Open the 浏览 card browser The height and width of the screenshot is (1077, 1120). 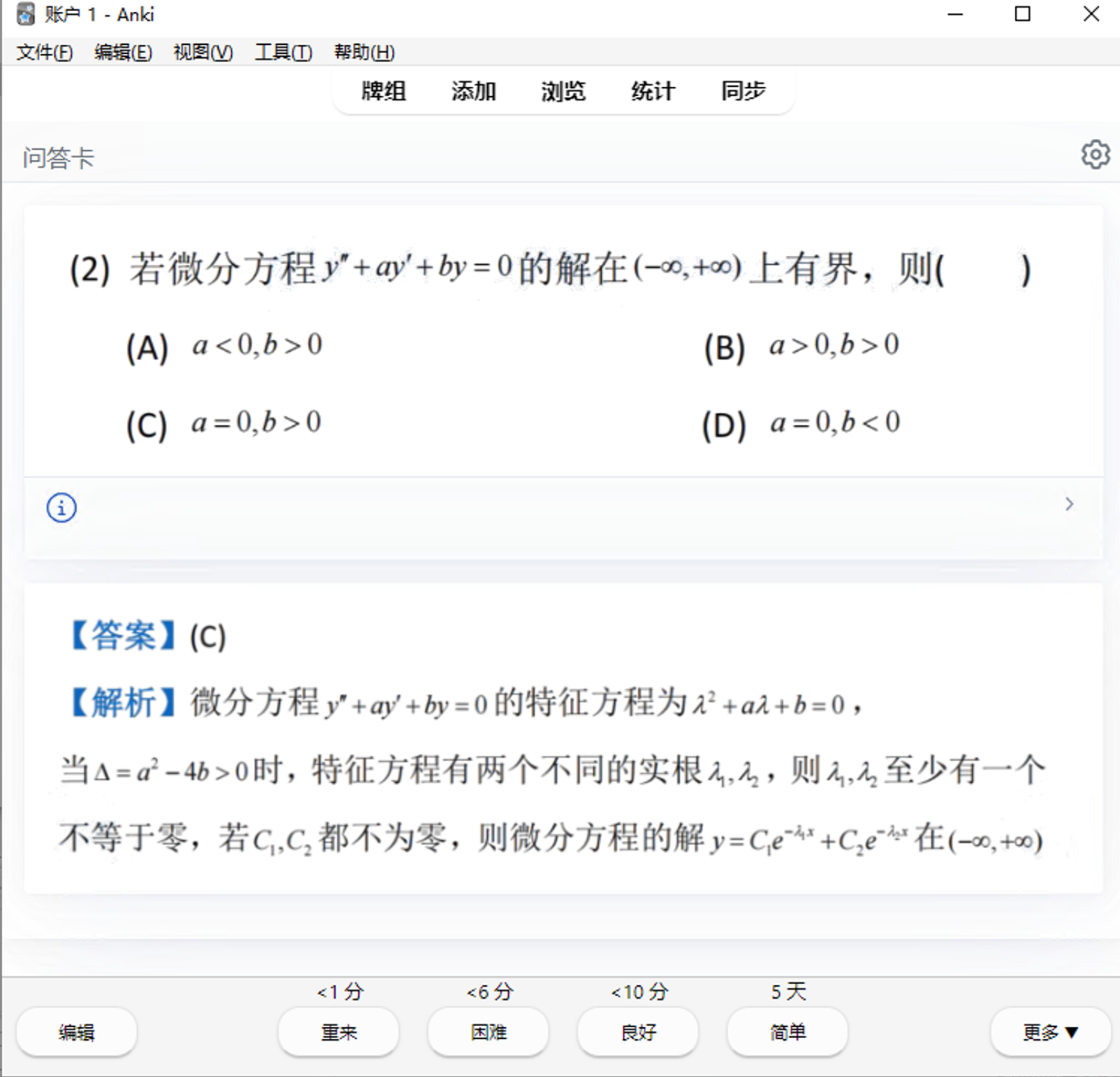563,91
